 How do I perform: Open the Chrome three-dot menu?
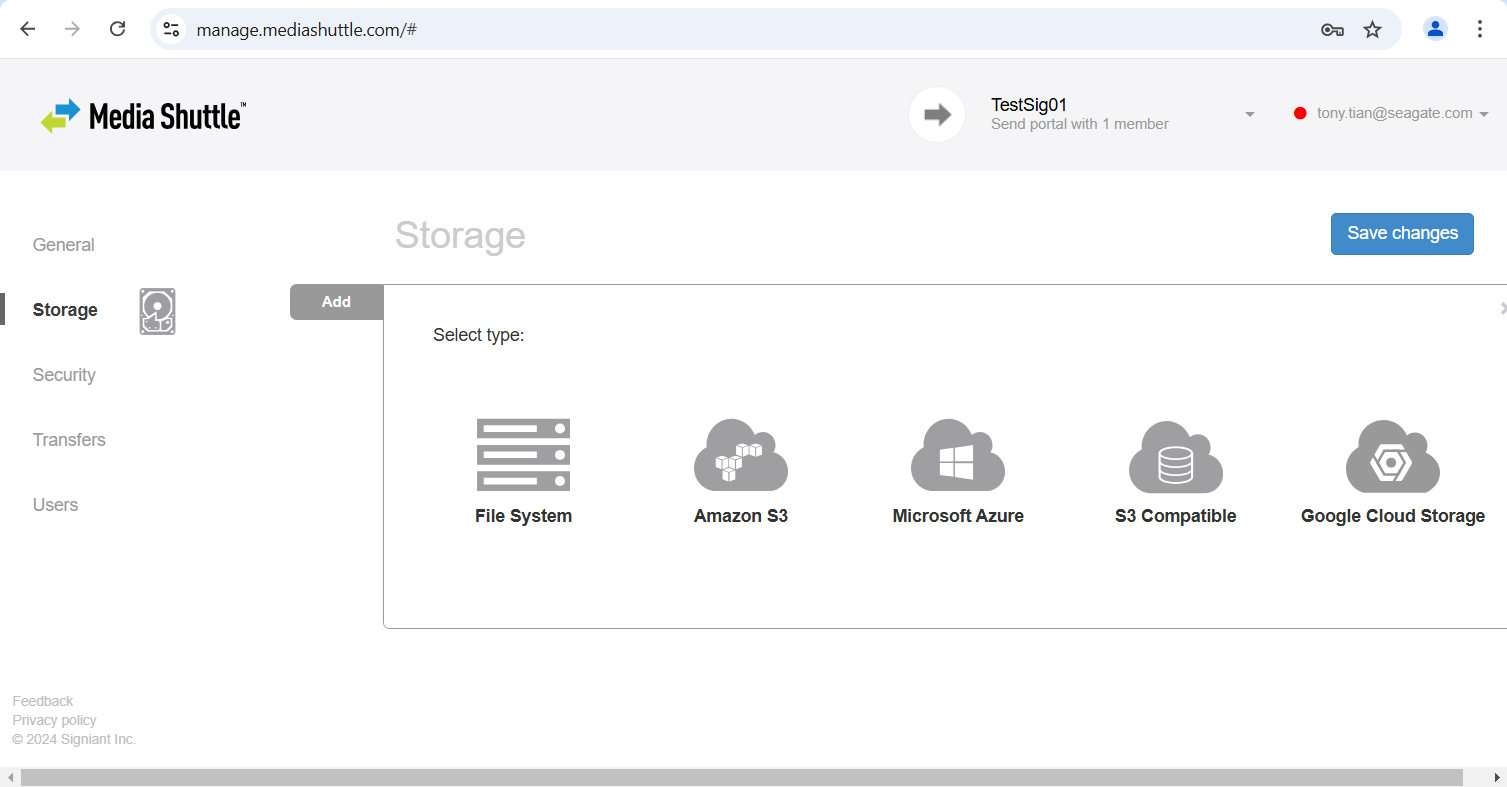click(1480, 29)
